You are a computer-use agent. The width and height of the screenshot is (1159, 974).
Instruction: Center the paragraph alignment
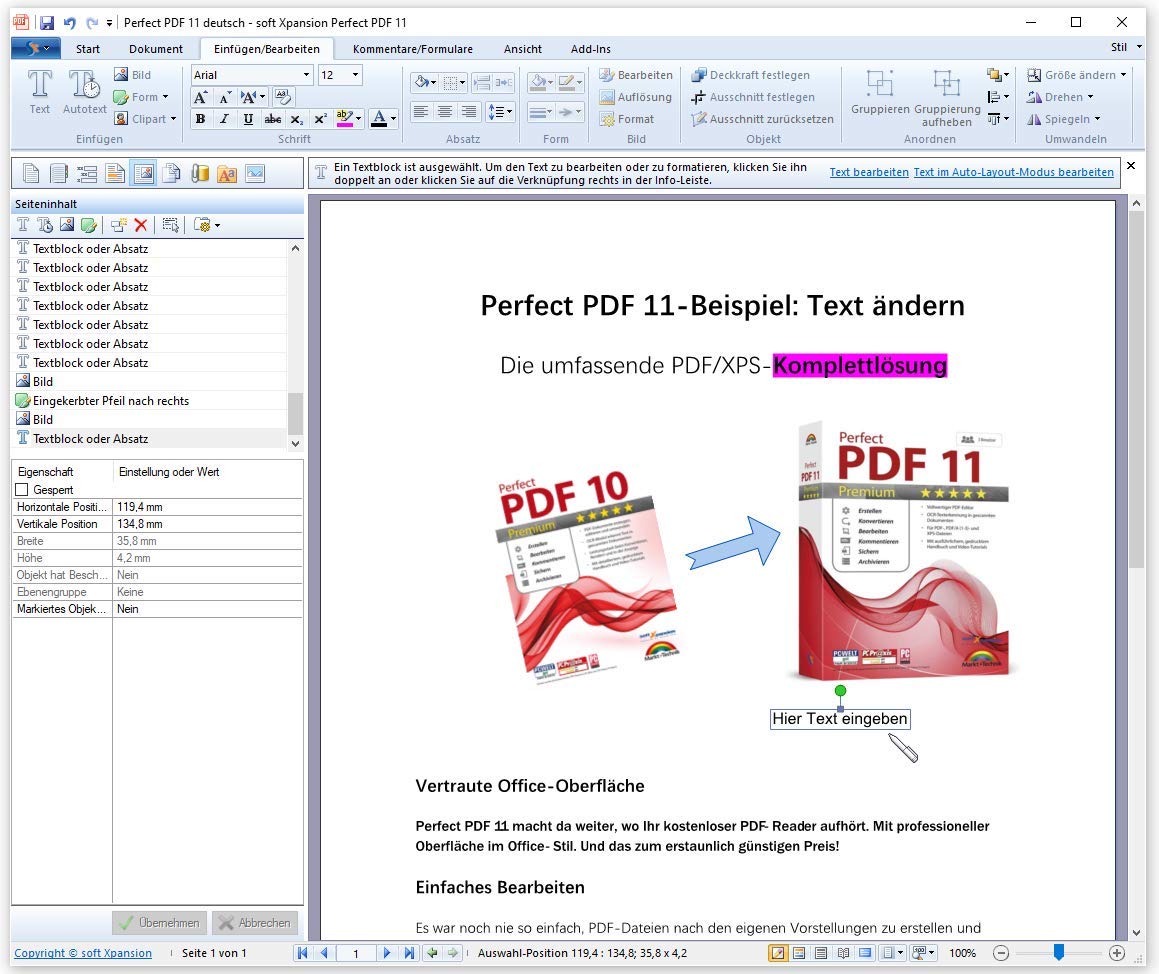445,112
